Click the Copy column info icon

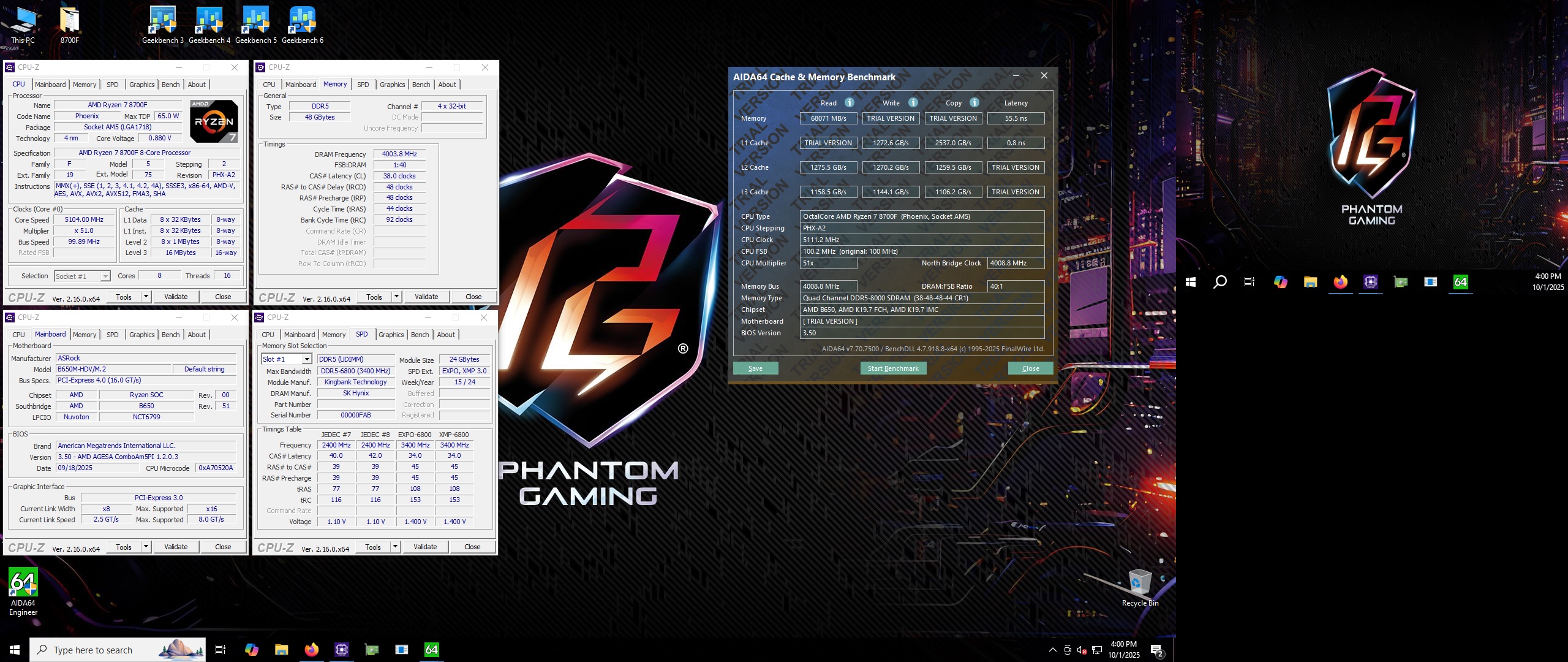click(974, 102)
